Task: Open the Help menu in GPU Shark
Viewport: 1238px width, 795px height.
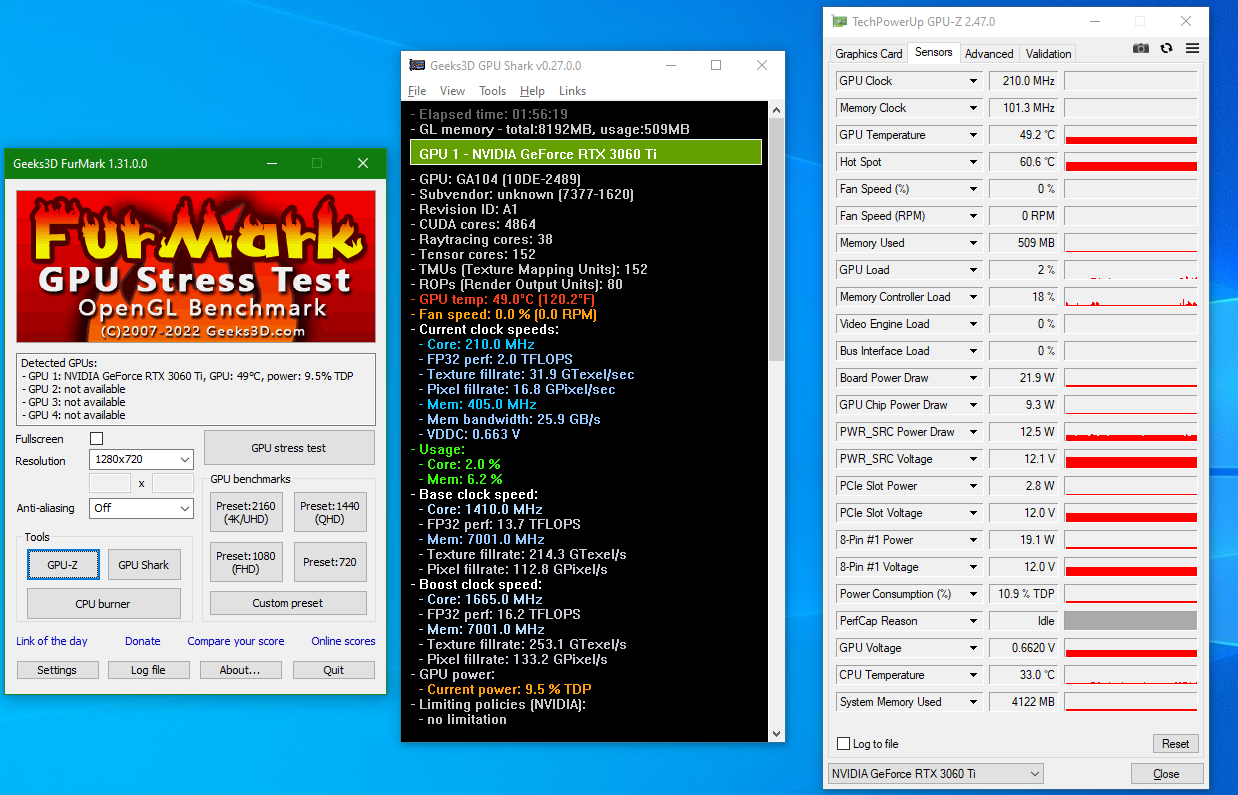Action: [x=532, y=91]
